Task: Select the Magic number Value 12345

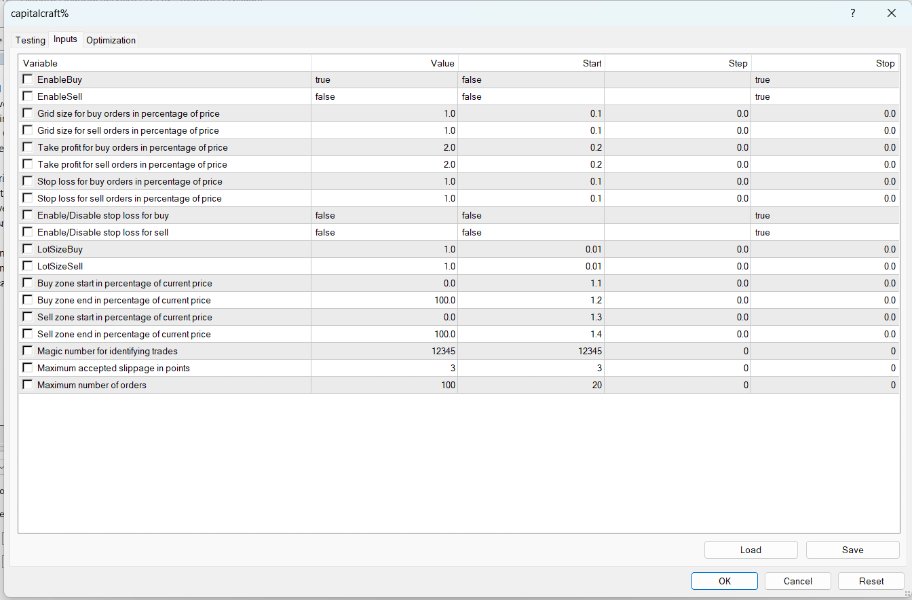Action: click(384, 351)
